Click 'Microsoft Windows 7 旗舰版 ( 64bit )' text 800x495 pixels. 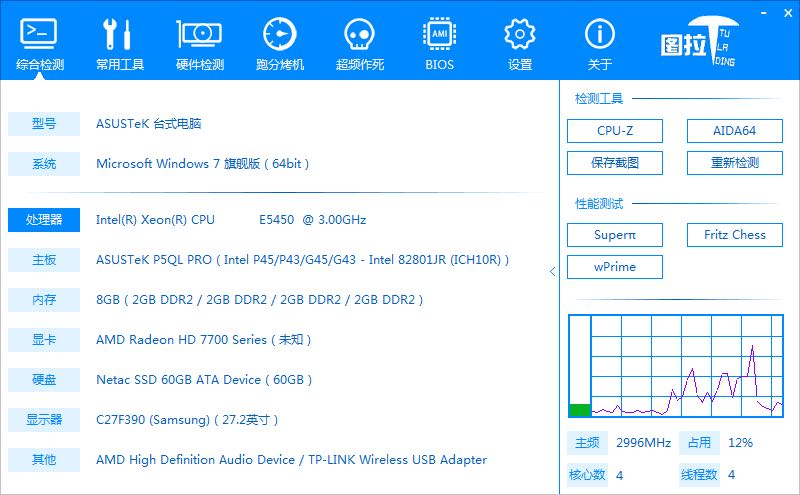point(203,164)
